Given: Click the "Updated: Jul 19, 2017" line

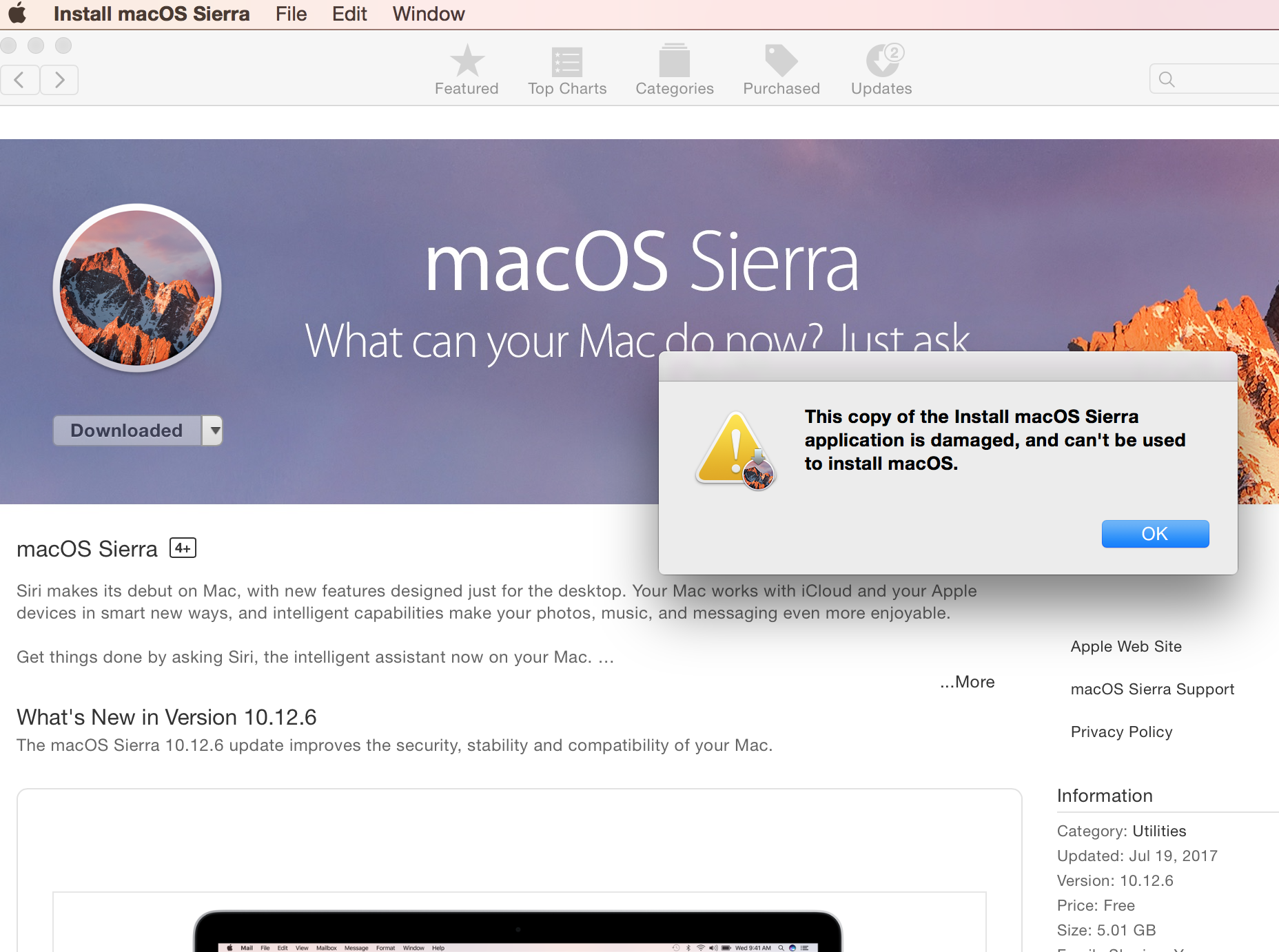Looking at the screenshot, I should (1137, 856).
